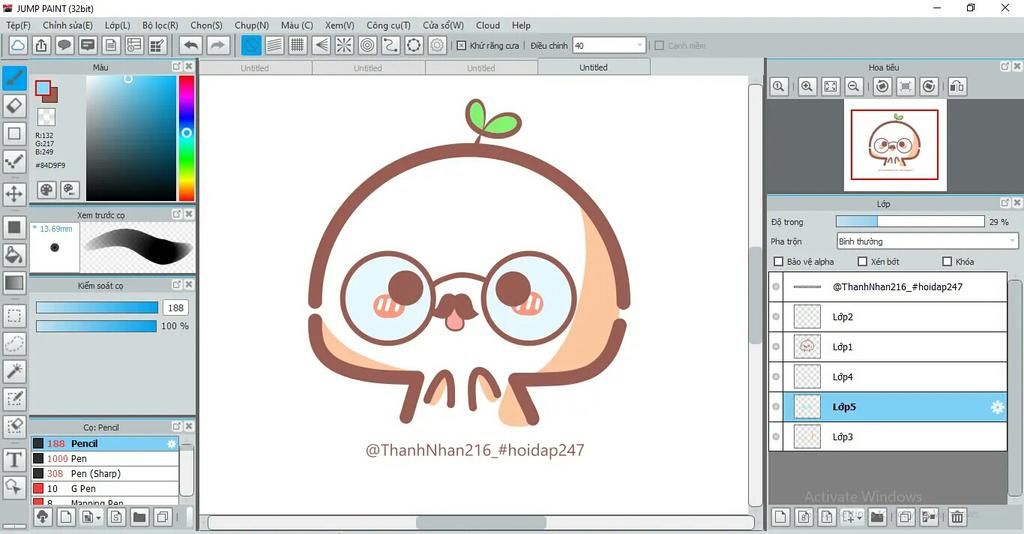This screenshot has height=534, width=1024.
Task: Open the Bộ lọc(R) menu
Action: tap(160, 25)
